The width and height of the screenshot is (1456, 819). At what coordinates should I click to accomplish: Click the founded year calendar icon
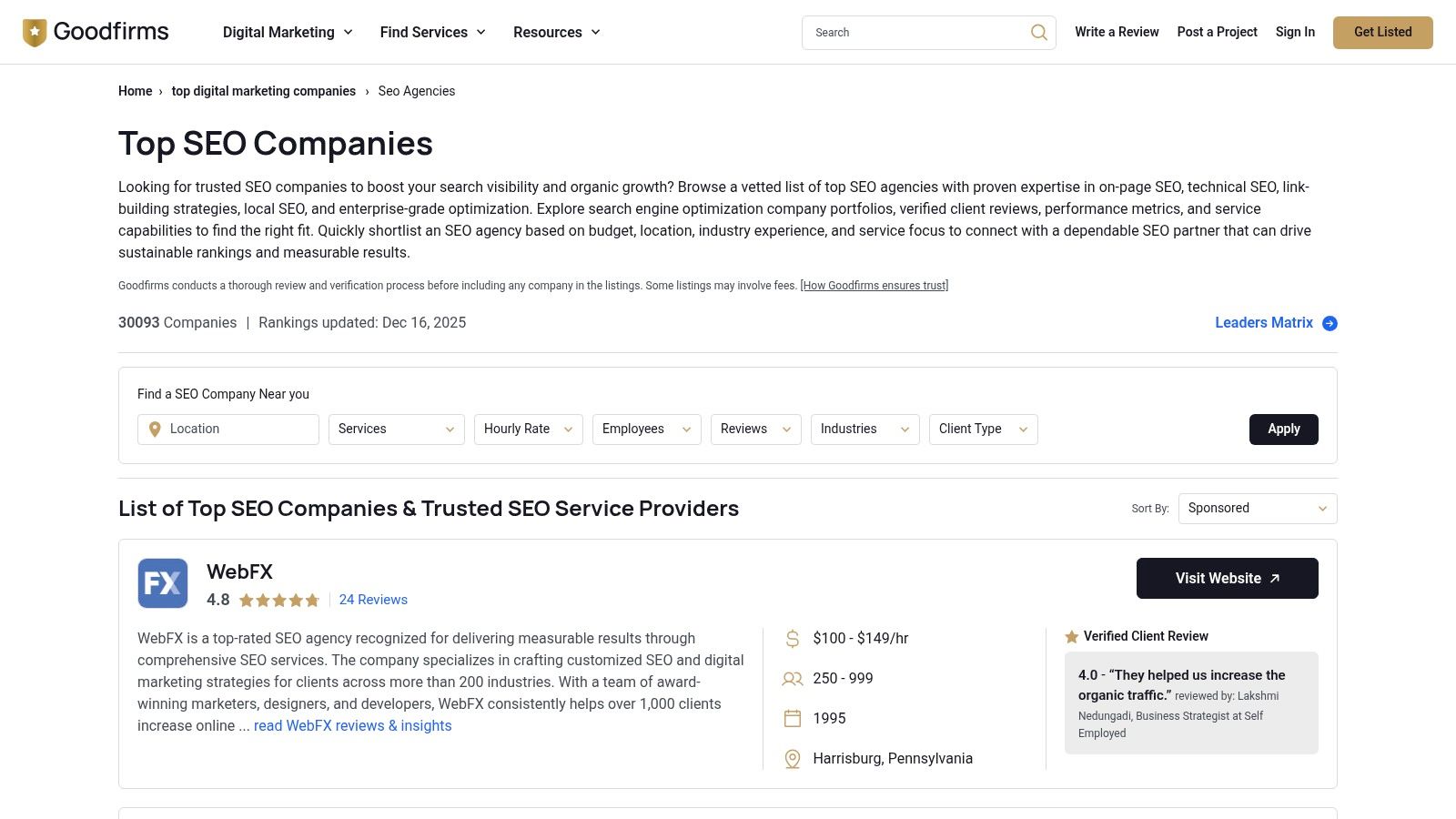click(x=793, y=719)
